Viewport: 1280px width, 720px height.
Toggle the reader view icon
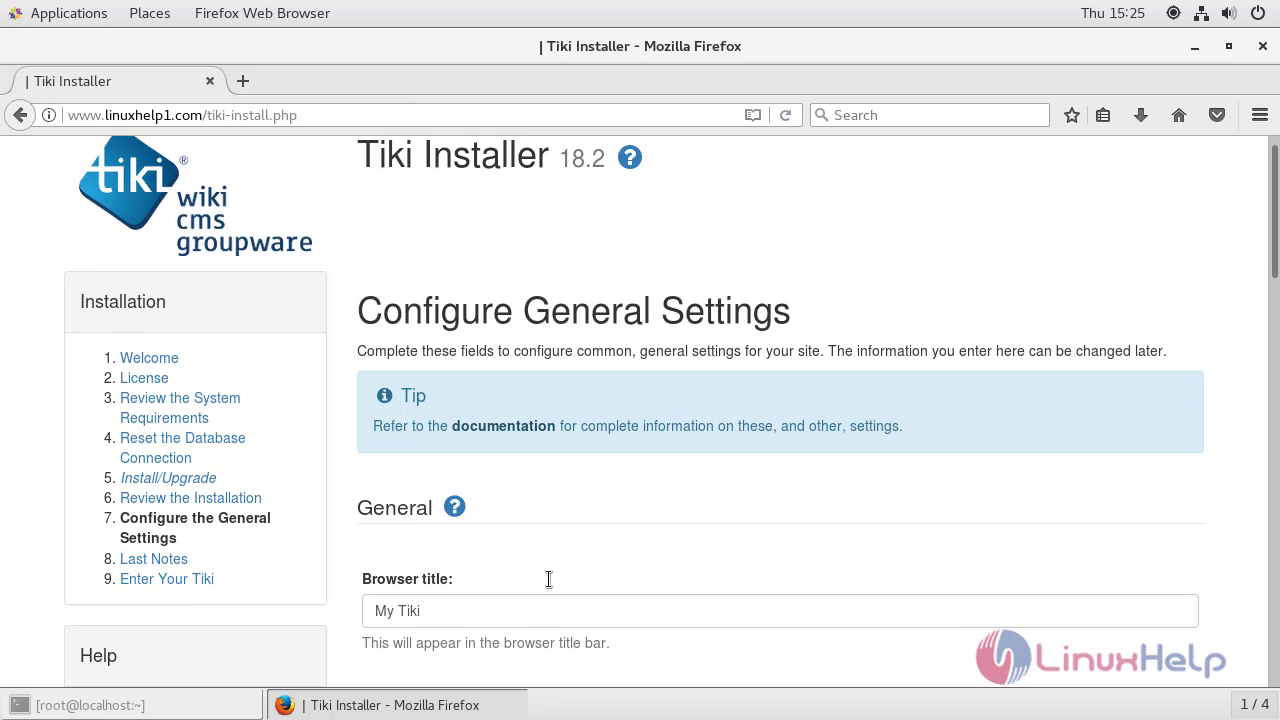coord(753,115)
